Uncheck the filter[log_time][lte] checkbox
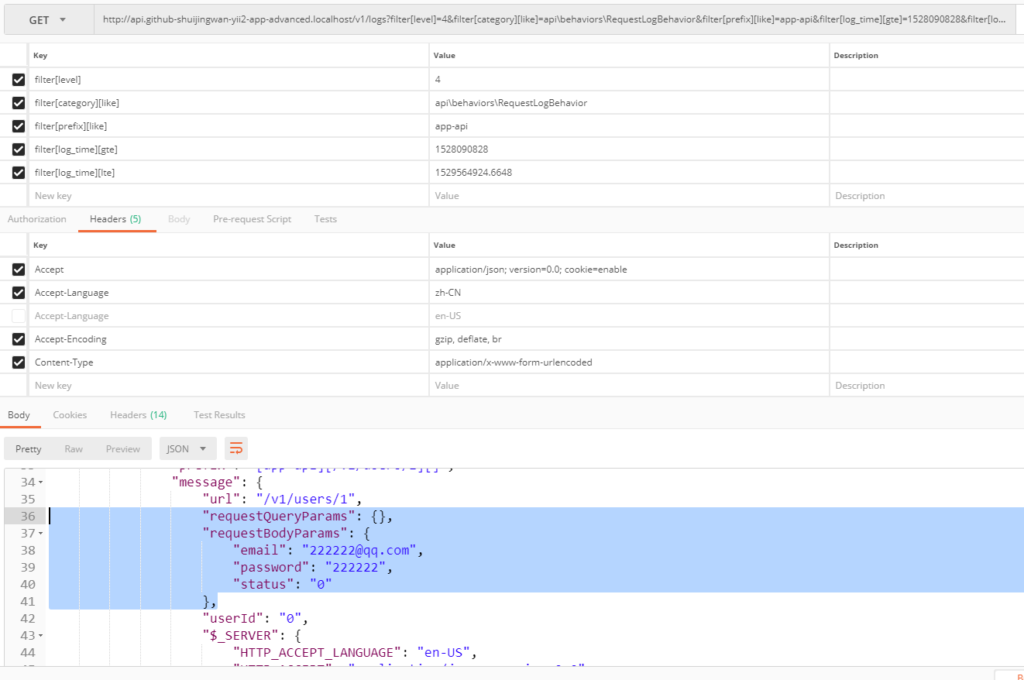This screenshot has height=680, width=1024. coord(18,172)
